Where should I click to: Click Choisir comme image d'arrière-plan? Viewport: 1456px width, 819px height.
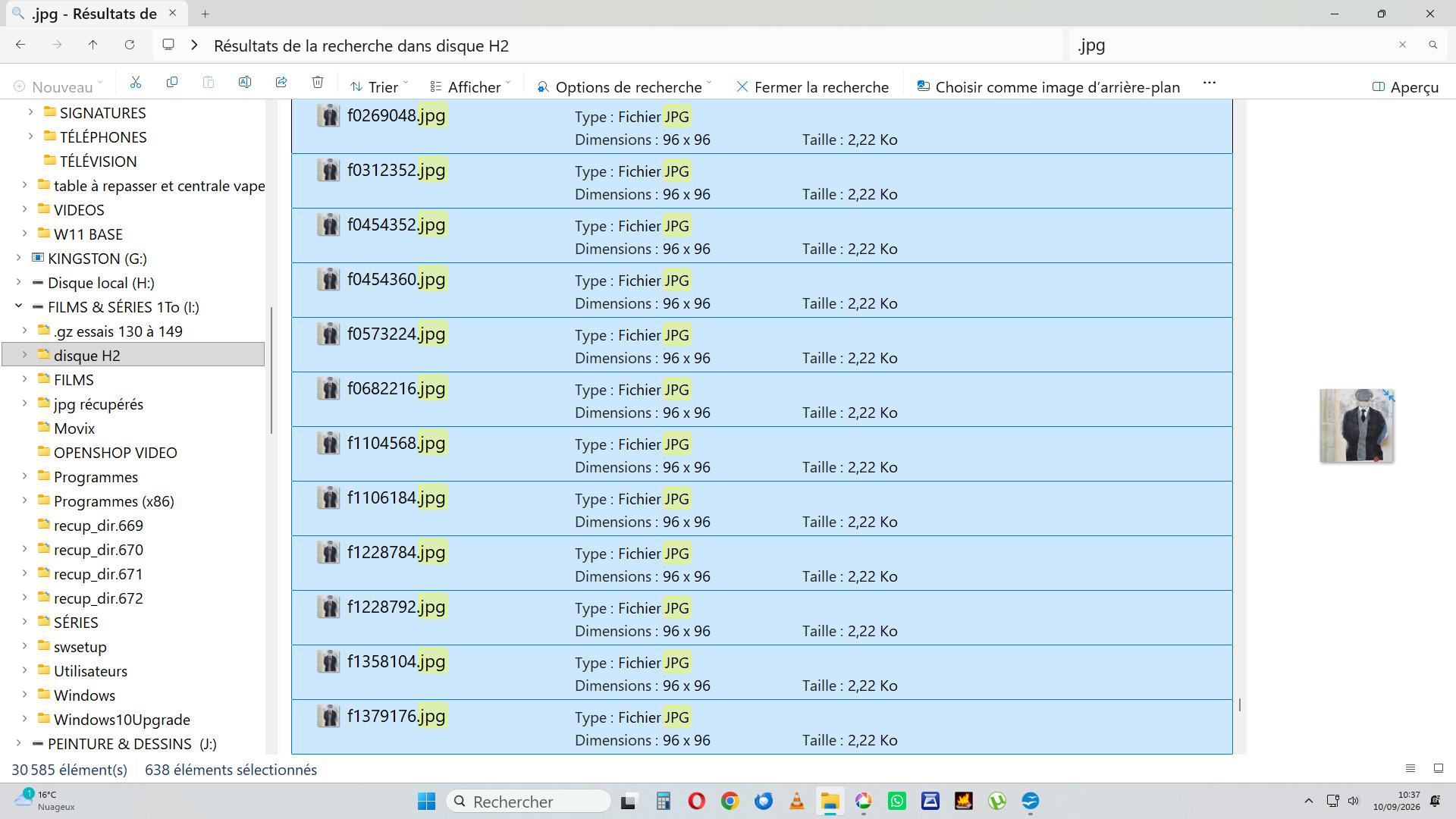tap(1048, 87)
